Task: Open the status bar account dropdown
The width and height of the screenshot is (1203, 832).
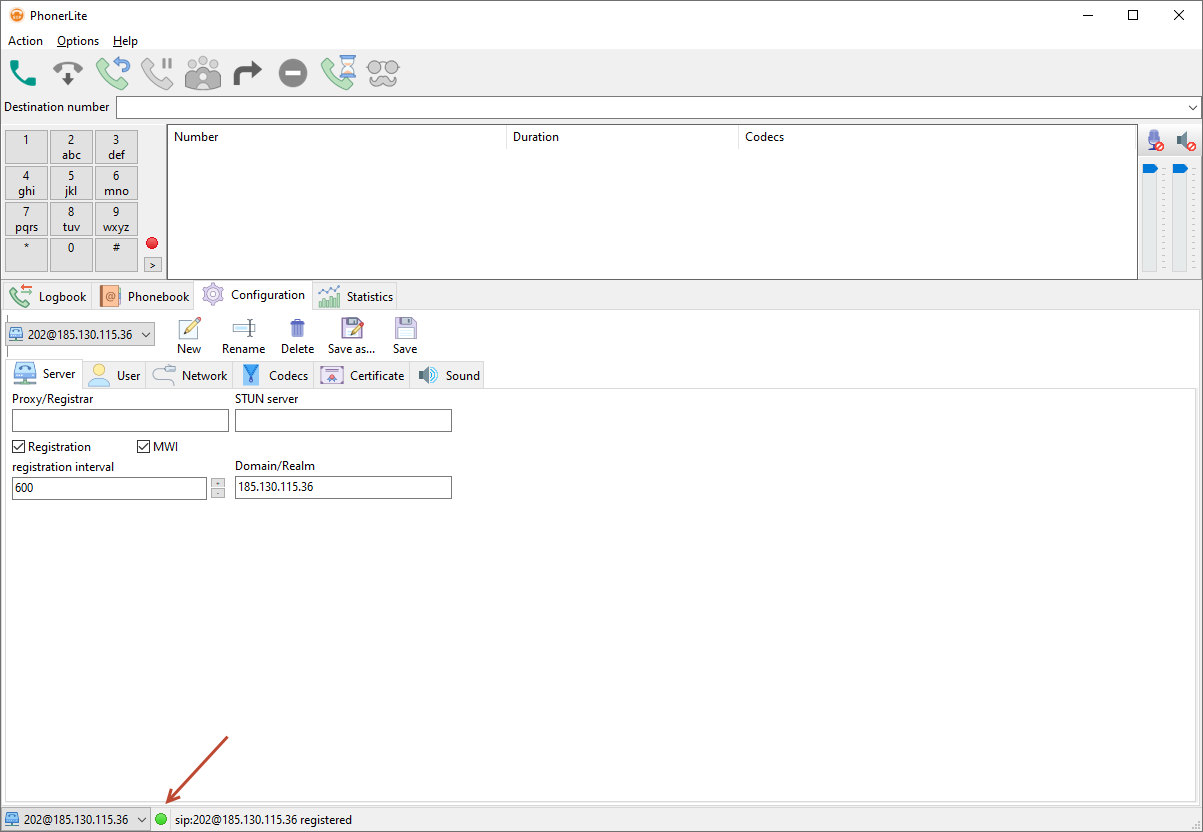Action: 141,820
